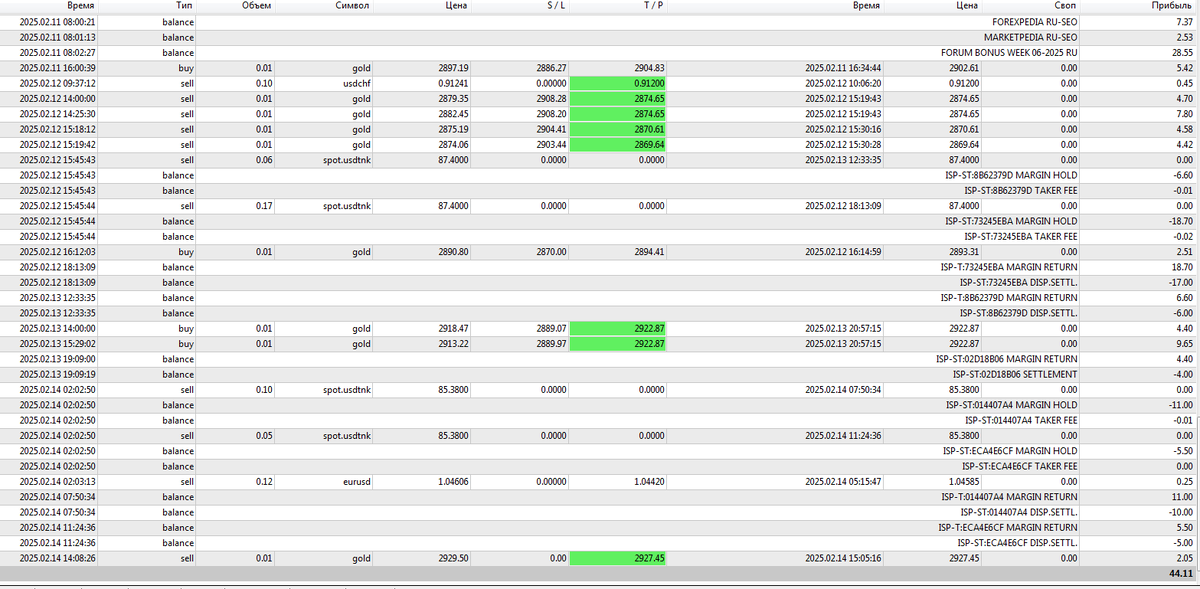The width and height of the screenshot is (1200, 589).
Task: Click the 9.65 profit value
Action: click(1185, 343)
